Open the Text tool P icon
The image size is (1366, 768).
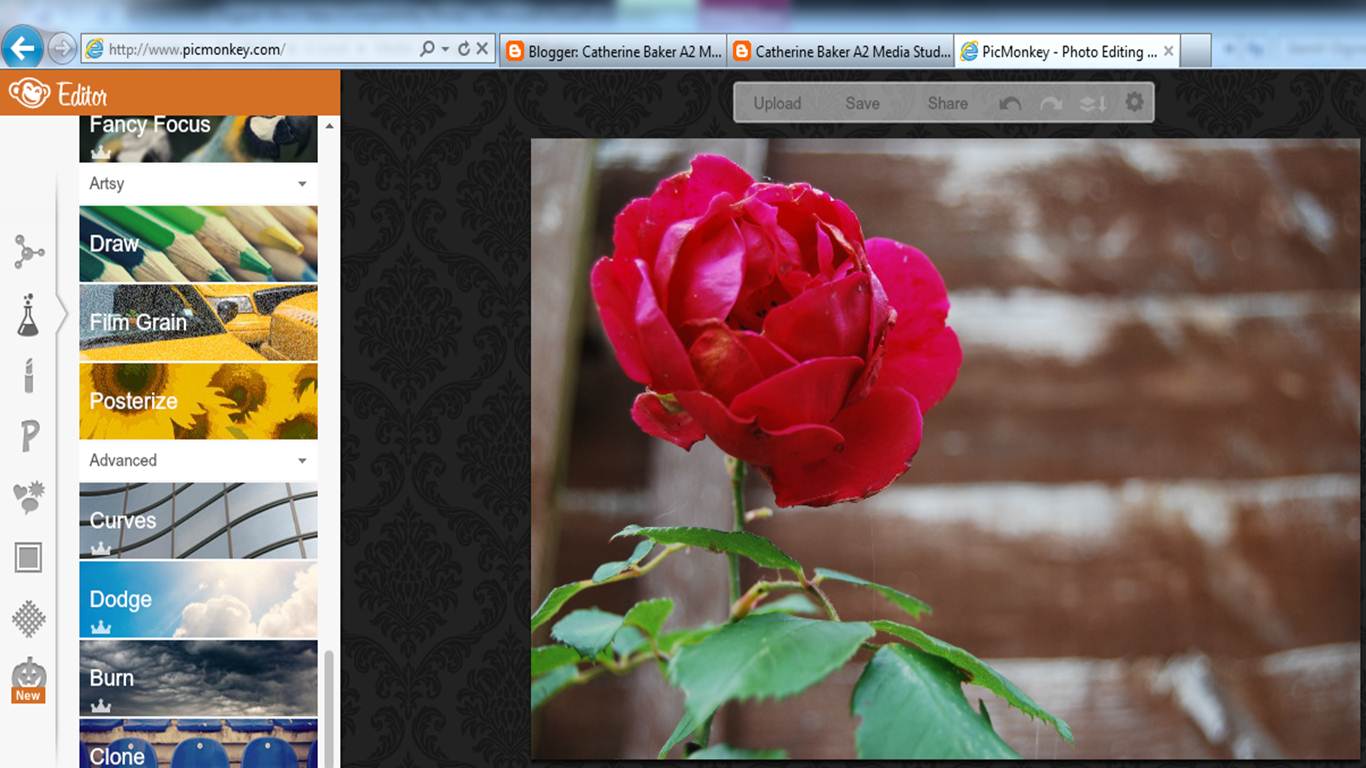pos(30,436)
